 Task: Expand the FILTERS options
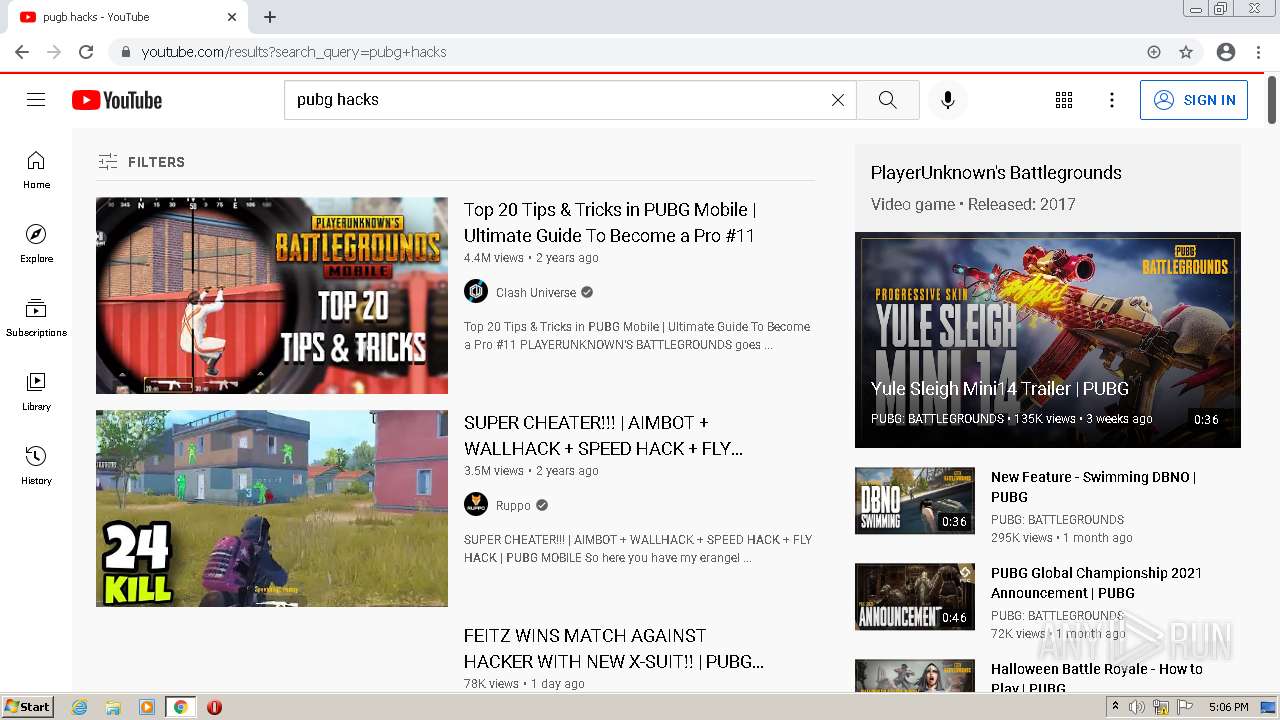coord(141,162)
